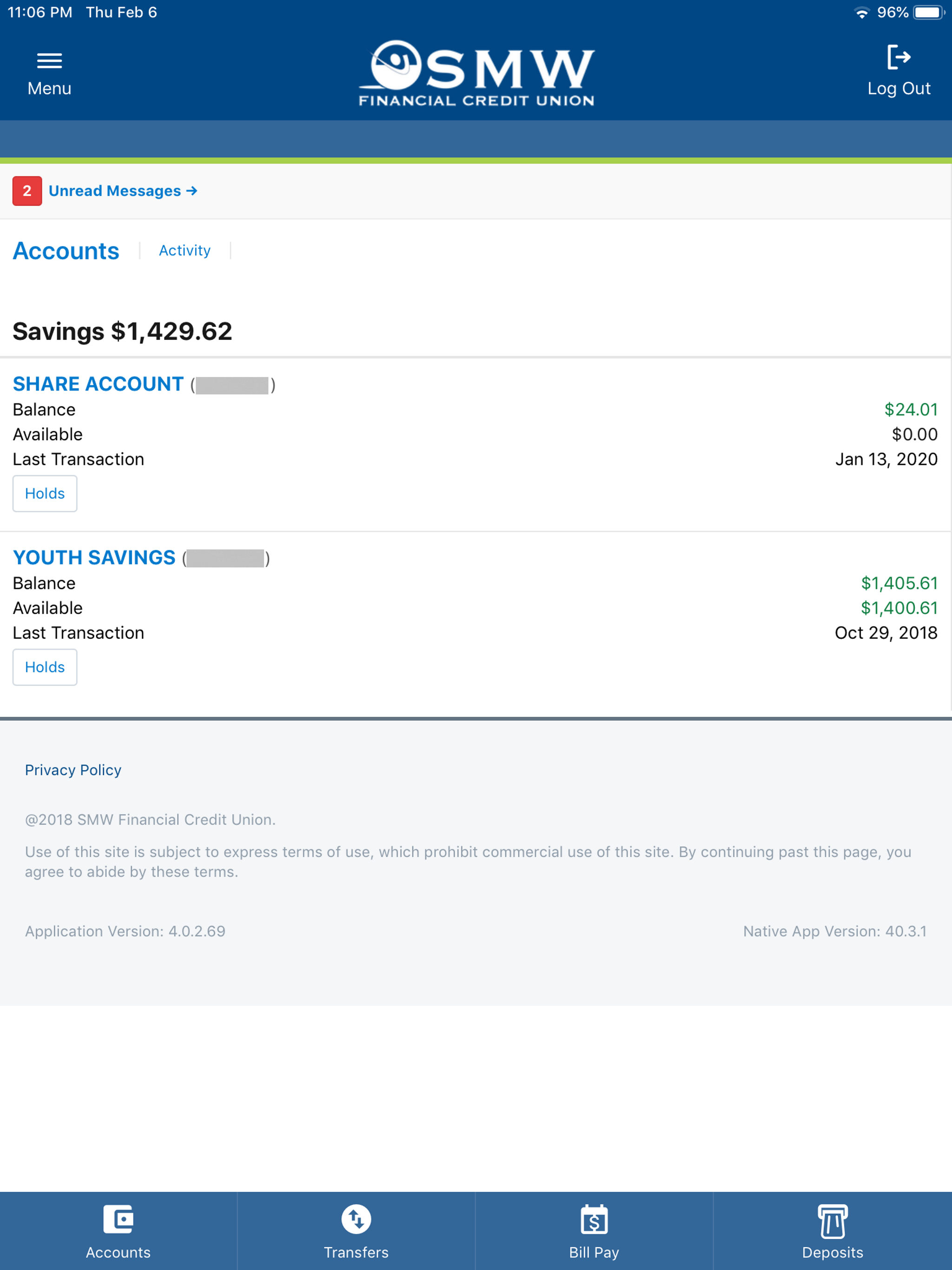Tap the Log Out label text
The height and width of the screenshot is (1270, 952).
pos(899,88)
